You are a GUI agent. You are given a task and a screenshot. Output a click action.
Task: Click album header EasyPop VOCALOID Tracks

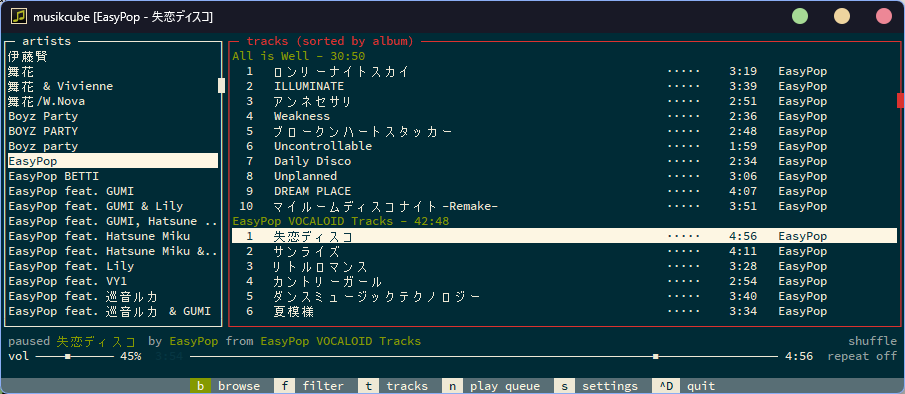coord(341,221)
